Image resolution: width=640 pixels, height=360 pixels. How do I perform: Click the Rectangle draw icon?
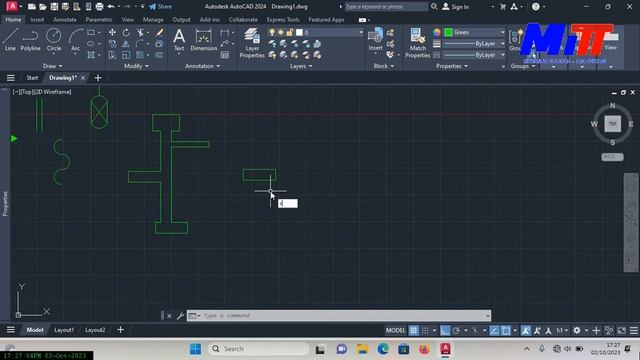pos(91,32)
